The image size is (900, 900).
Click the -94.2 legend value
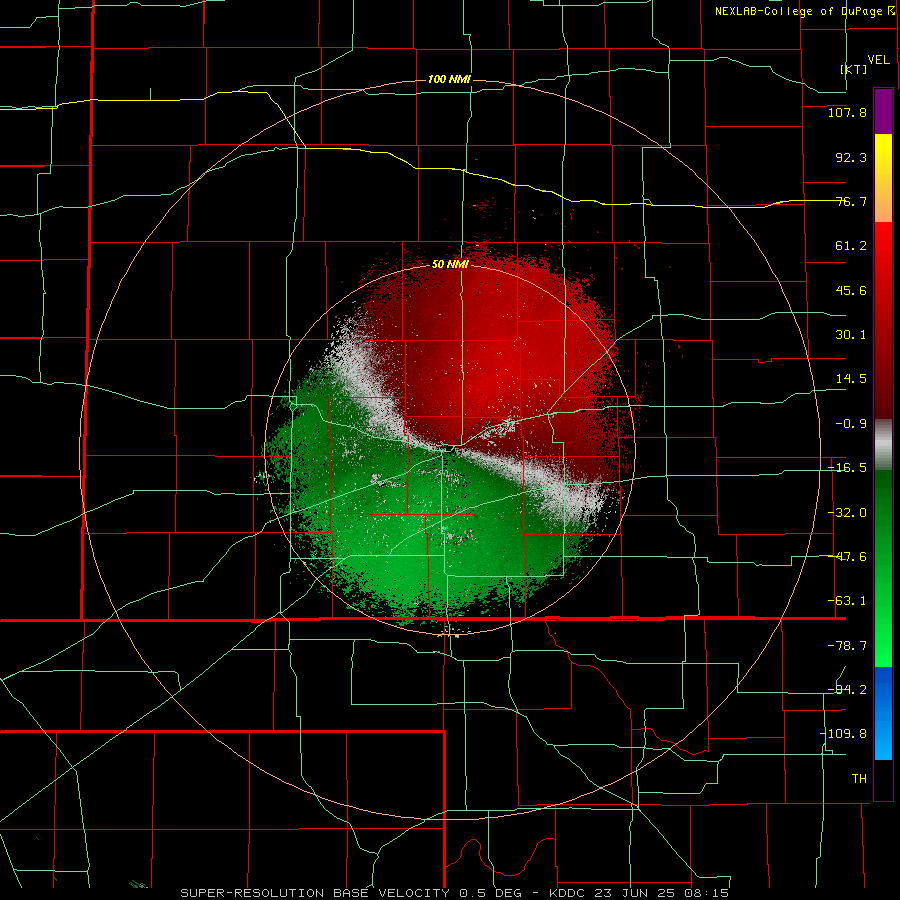[x=847, y=690]
